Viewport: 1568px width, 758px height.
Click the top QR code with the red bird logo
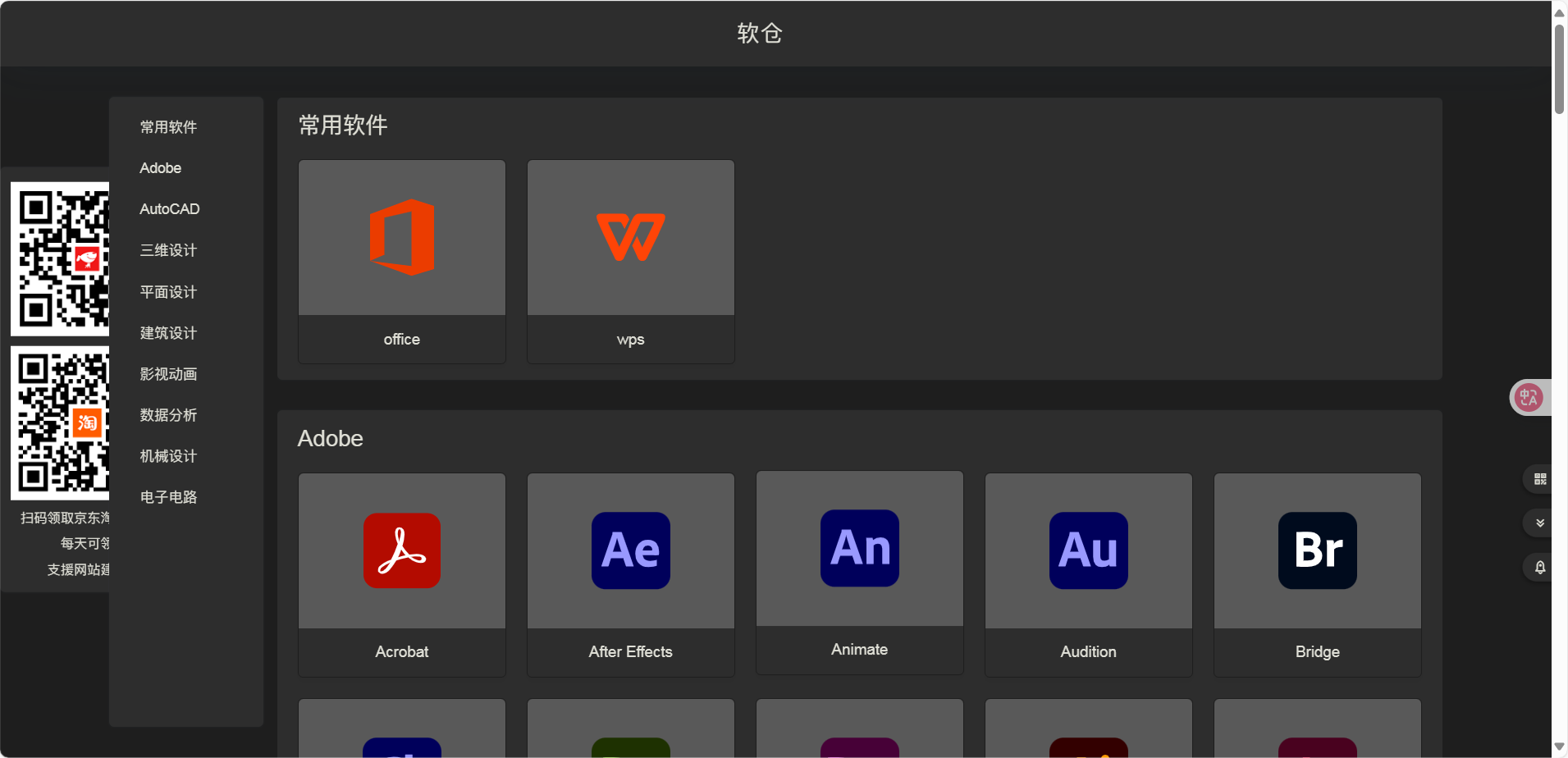60,259
